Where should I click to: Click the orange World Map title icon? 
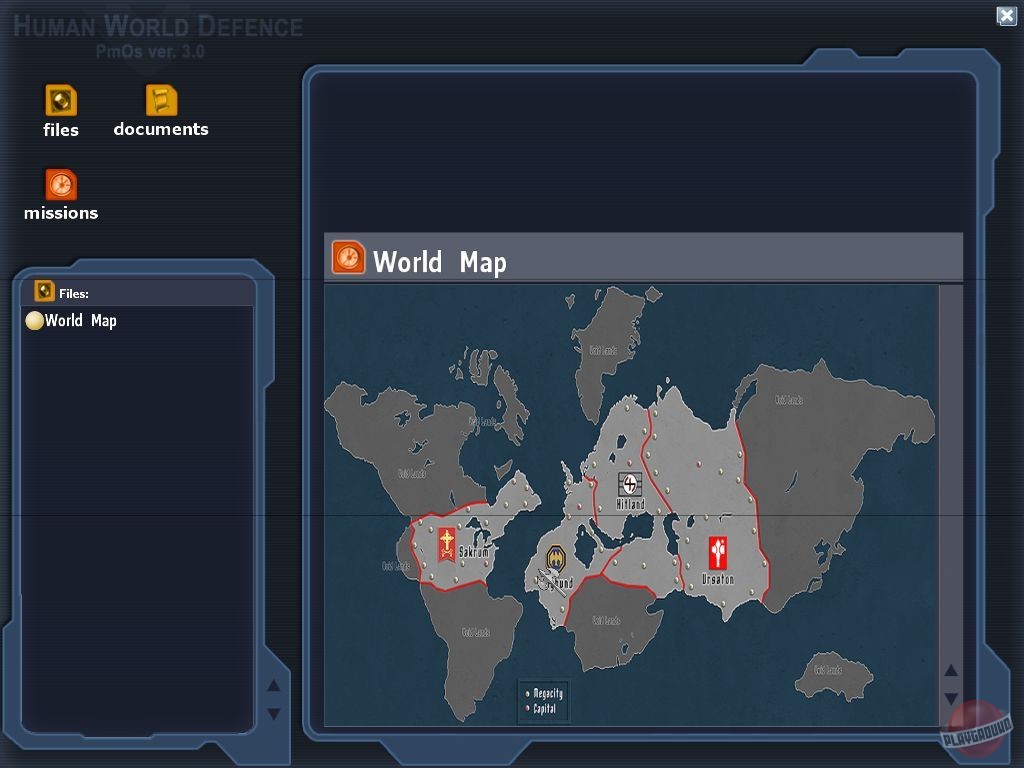(x=348, y=258)
